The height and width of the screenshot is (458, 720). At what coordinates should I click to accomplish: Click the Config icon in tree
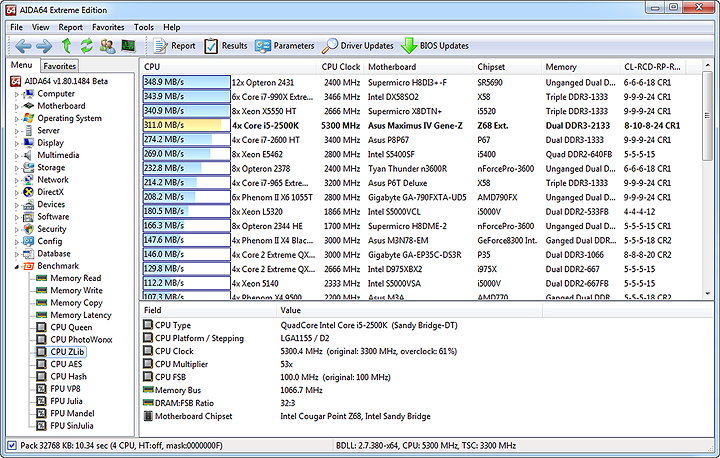[x=28, y=241]
